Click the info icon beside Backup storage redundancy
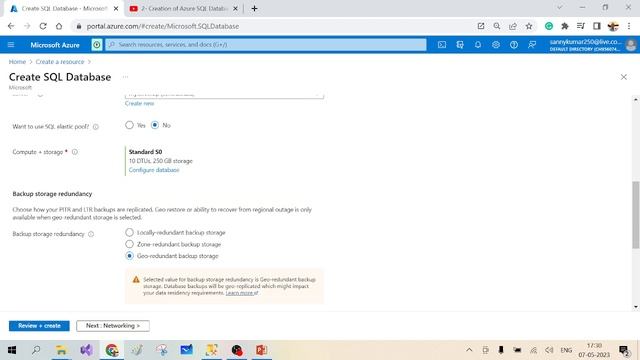640x360 pixels. 91,234
